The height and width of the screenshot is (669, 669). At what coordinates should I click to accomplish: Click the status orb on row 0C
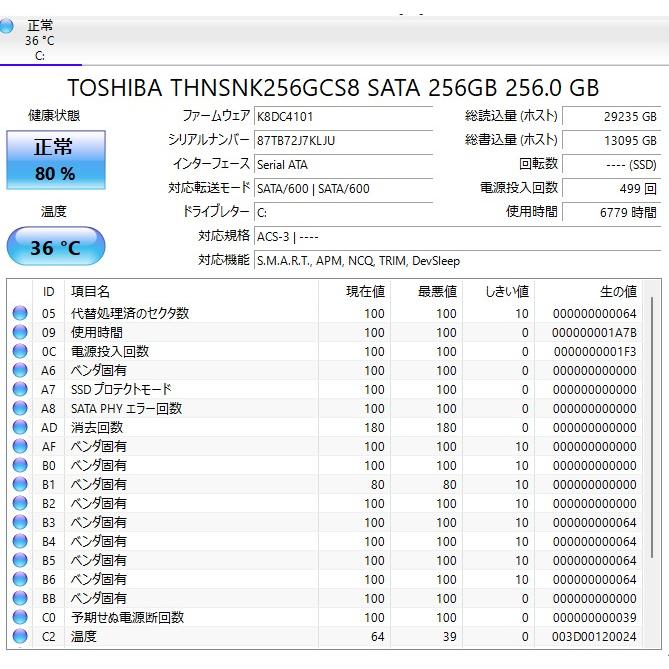[20, 351]
